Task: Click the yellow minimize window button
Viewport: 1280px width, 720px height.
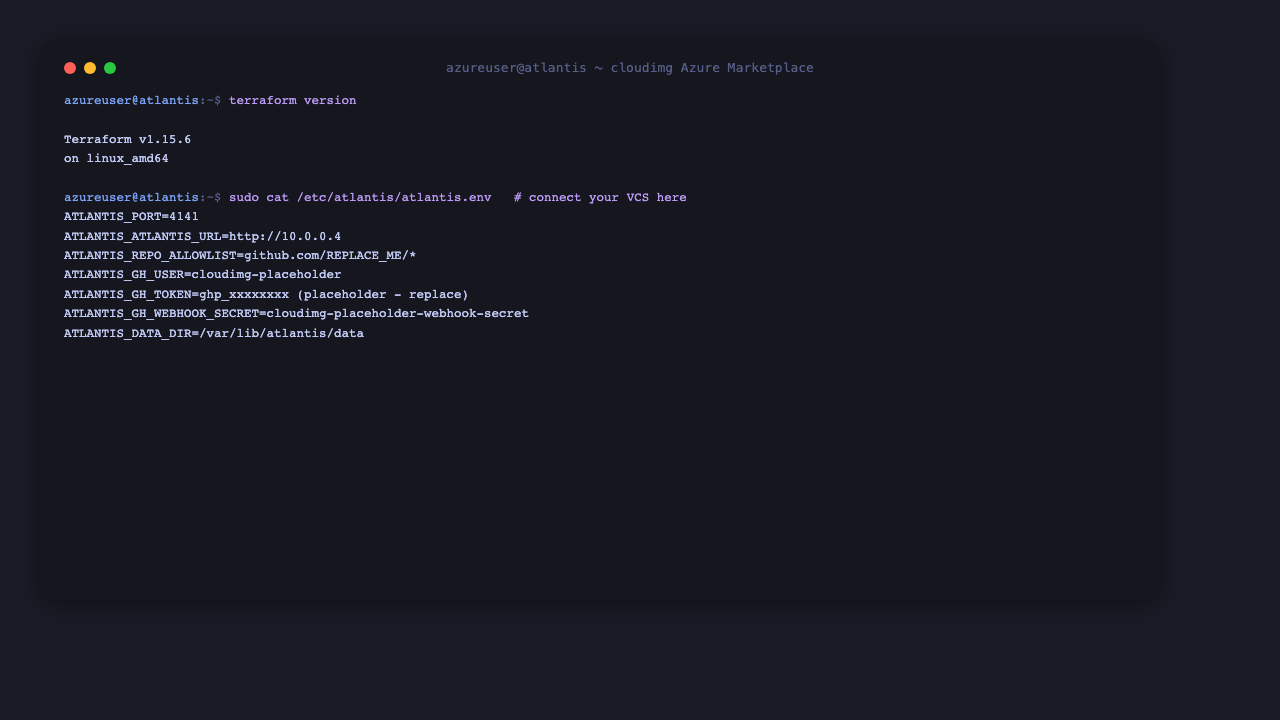Action: pos(90,68)
